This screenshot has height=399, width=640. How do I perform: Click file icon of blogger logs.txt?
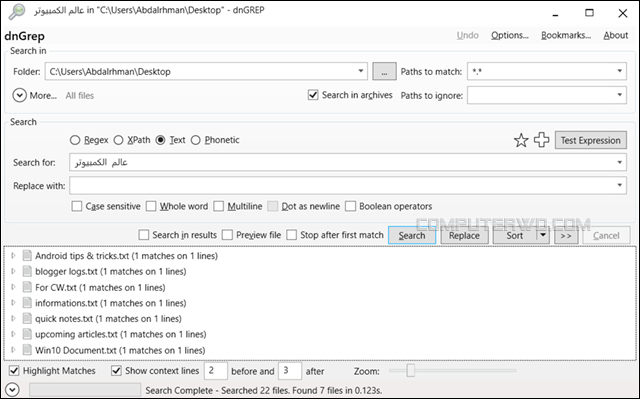tap(27, 271)
